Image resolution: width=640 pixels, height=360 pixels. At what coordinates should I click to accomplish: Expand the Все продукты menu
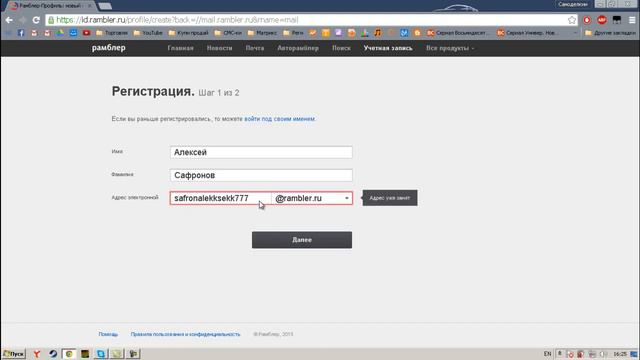pyautogui.click(x=450, y=48)
